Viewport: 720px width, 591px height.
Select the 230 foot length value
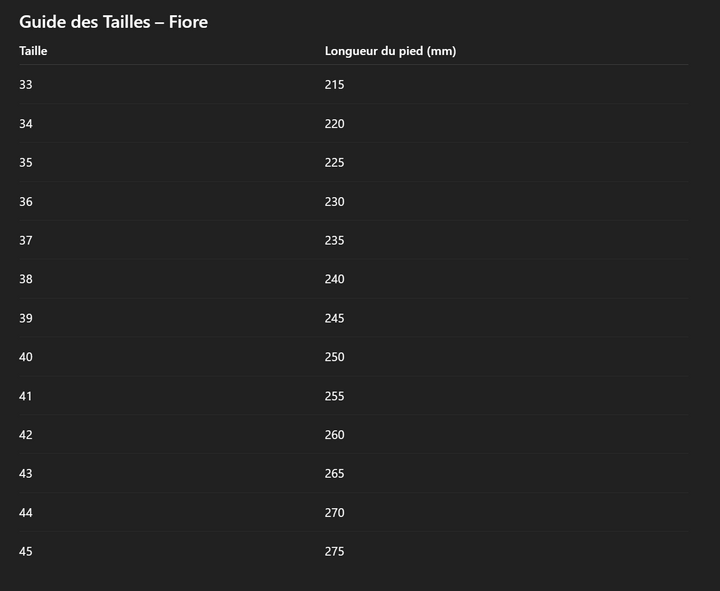334,202
